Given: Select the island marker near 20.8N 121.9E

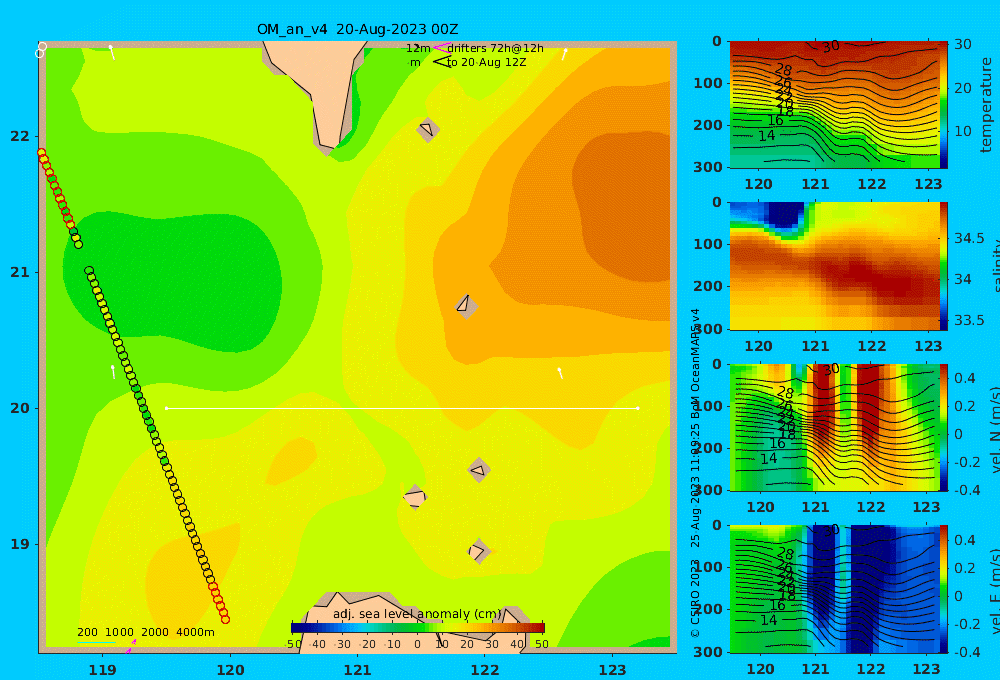Looking at the screenshot, I should pos(466,306).
